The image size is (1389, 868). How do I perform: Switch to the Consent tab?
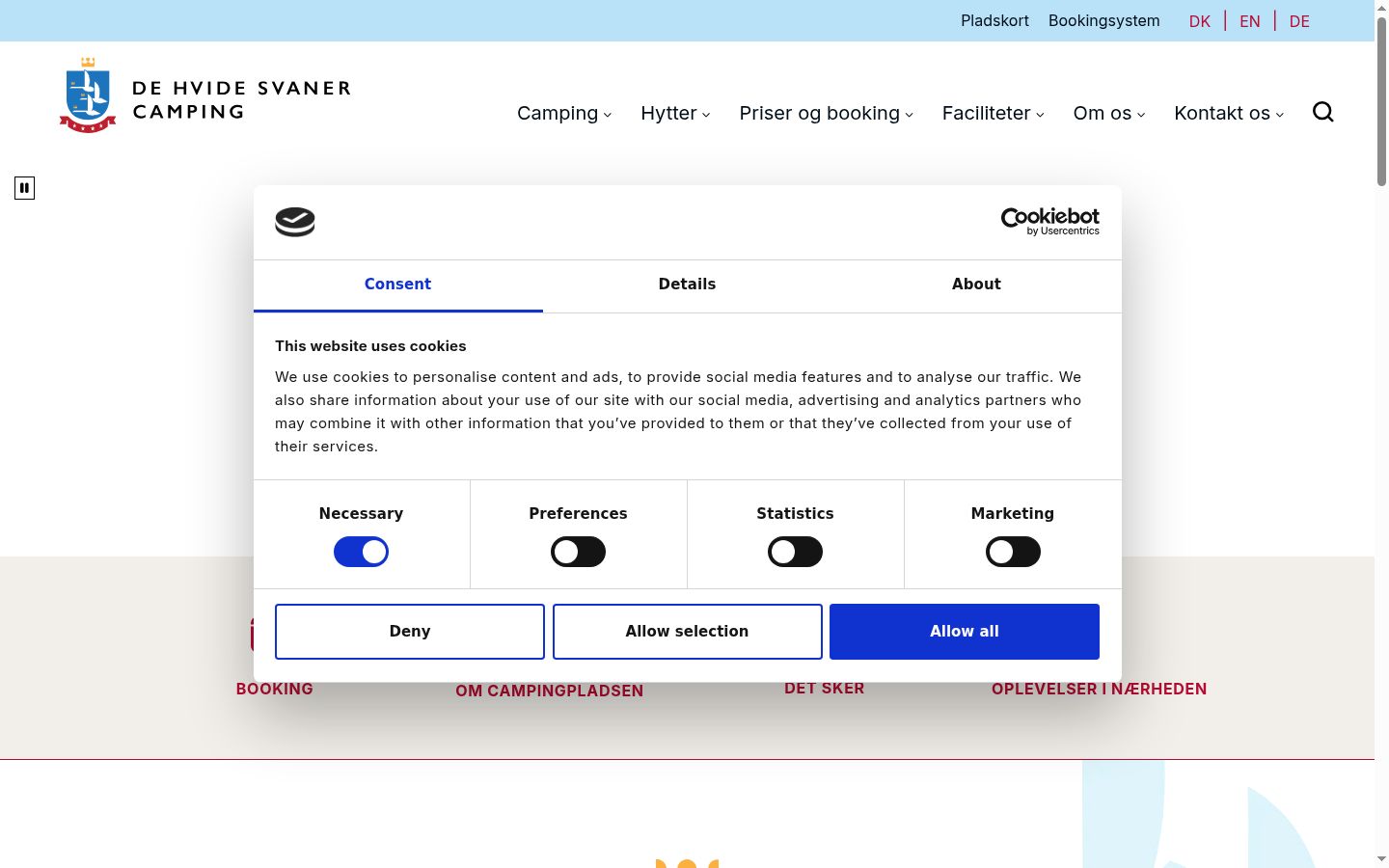tap(397, 285)
